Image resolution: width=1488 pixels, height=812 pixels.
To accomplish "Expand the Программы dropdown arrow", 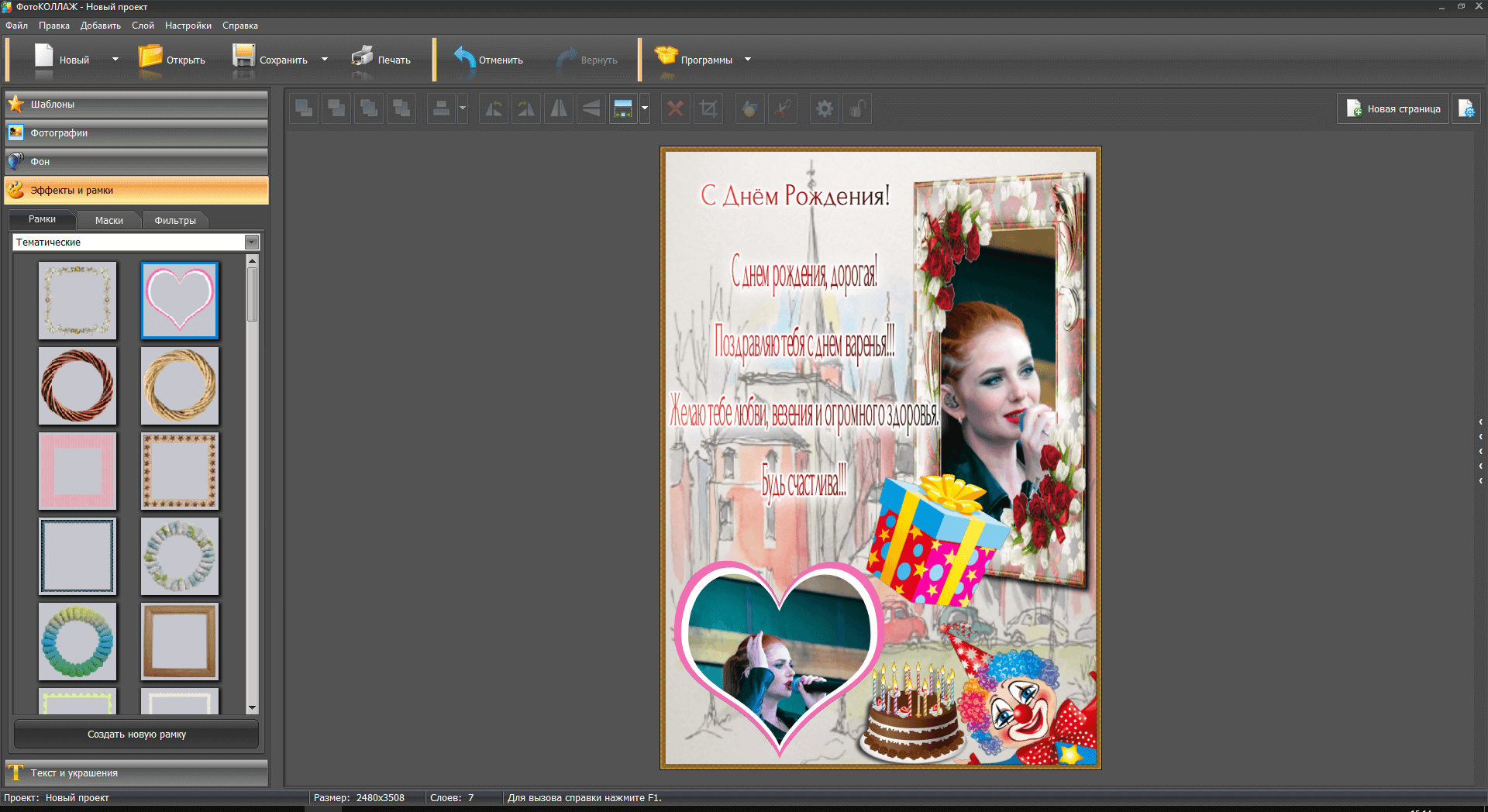I will [748, 59].
